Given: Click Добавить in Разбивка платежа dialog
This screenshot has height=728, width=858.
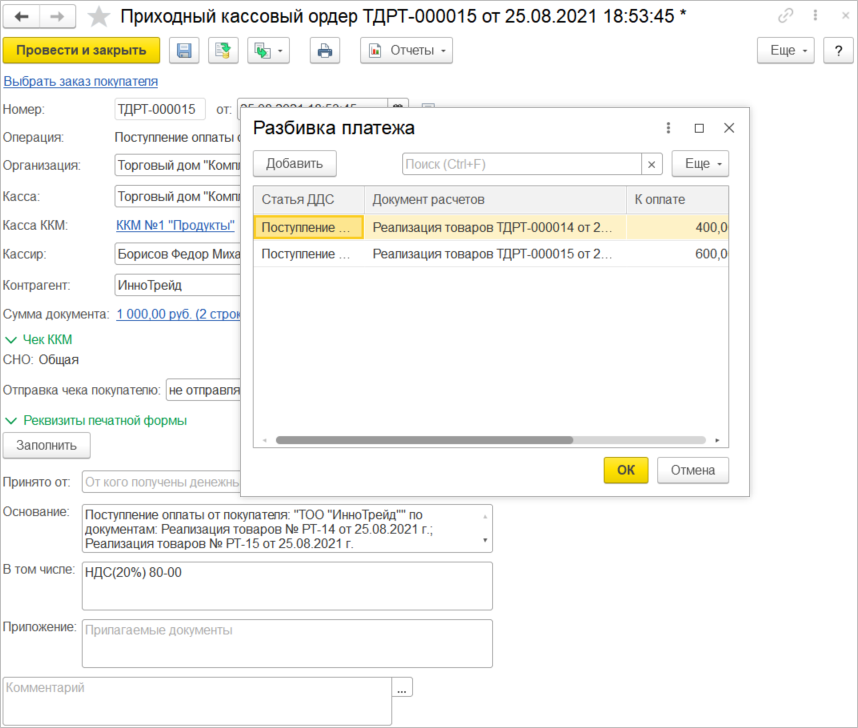Looking at the screenshot, I should pyautogui.click(x=294, y=164).
